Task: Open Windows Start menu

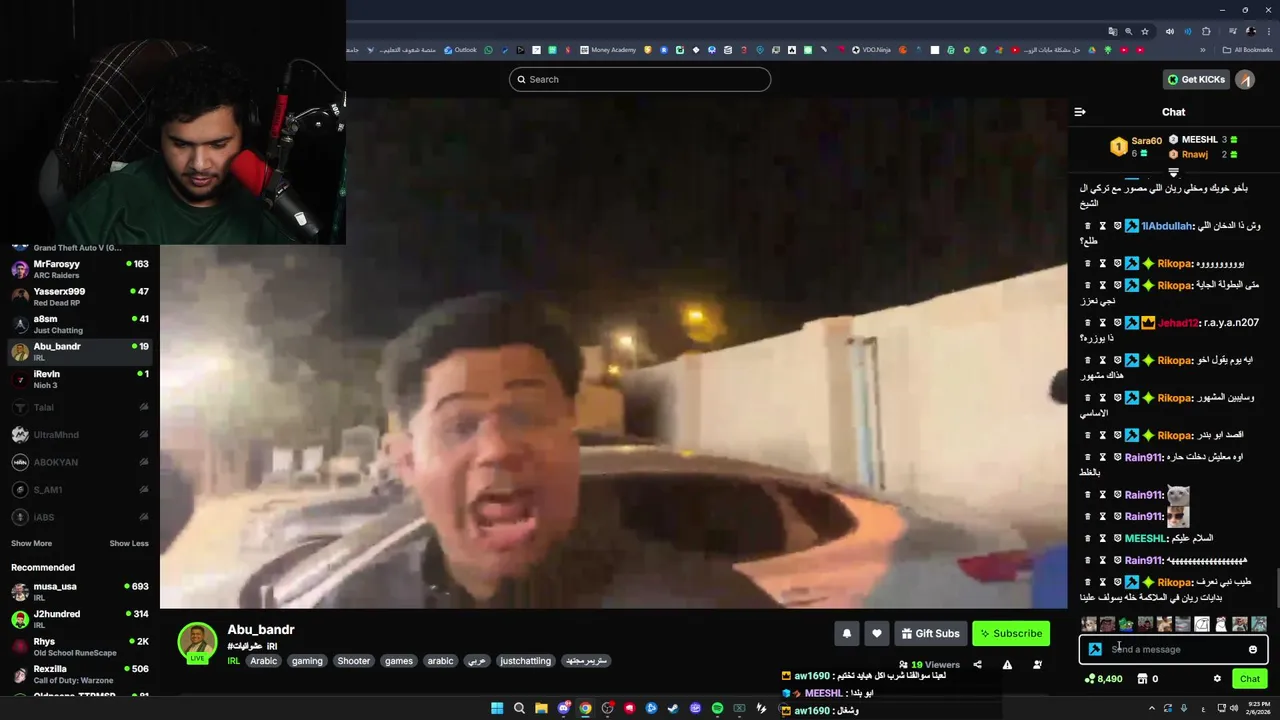Action: [497, 708]
